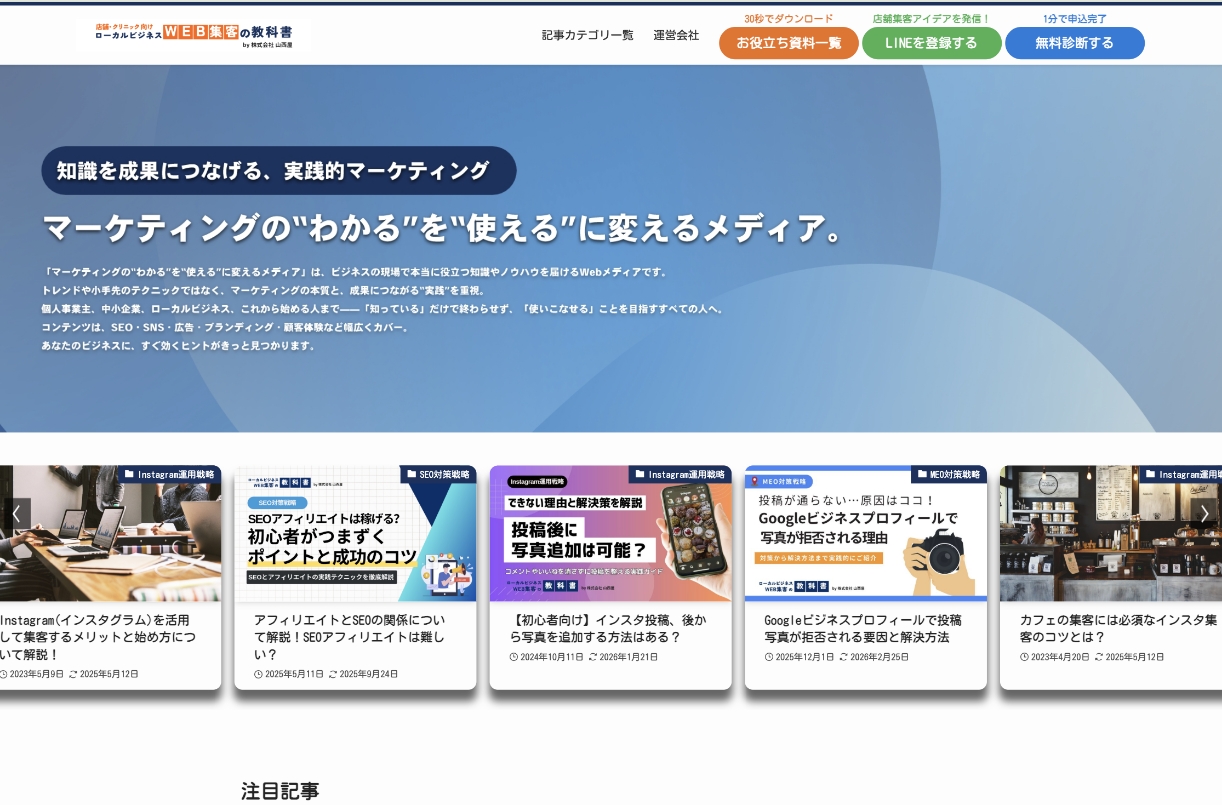Click the Instagram運用戦略 tag on the laptop image
This screenshot has height=805, width=1222.
[x=168, y=474]
